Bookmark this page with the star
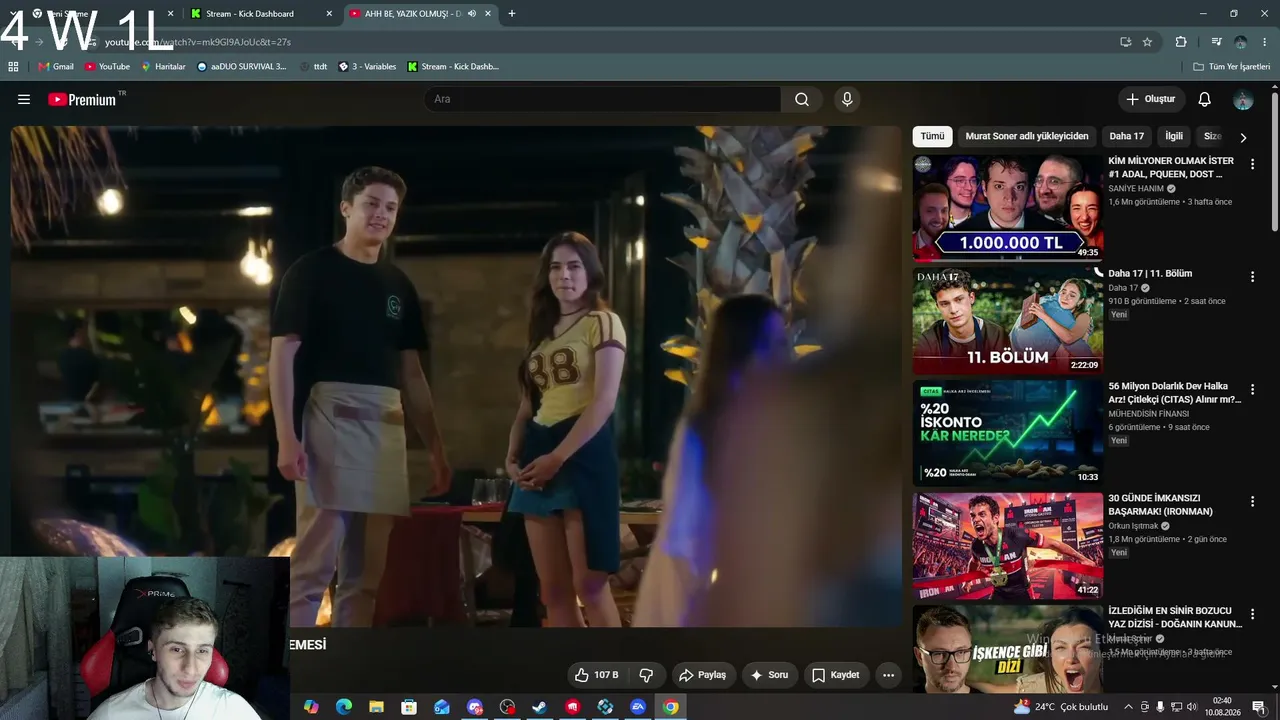The image size is (1280, 720). coord(1147,42)
